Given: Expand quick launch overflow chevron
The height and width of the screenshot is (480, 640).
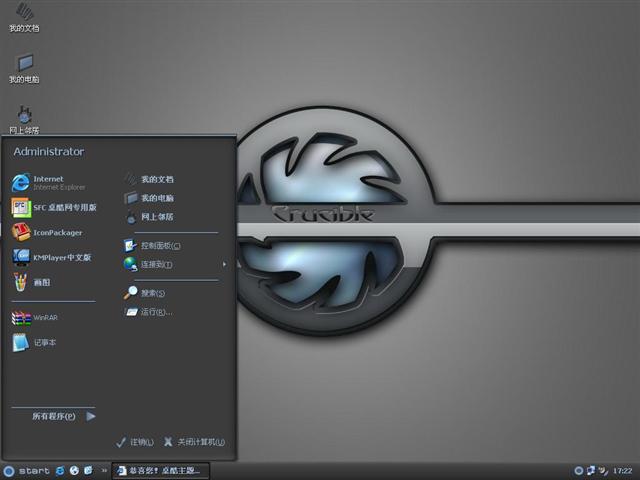Looking at the screenshot, I should (x=104, y=471).
